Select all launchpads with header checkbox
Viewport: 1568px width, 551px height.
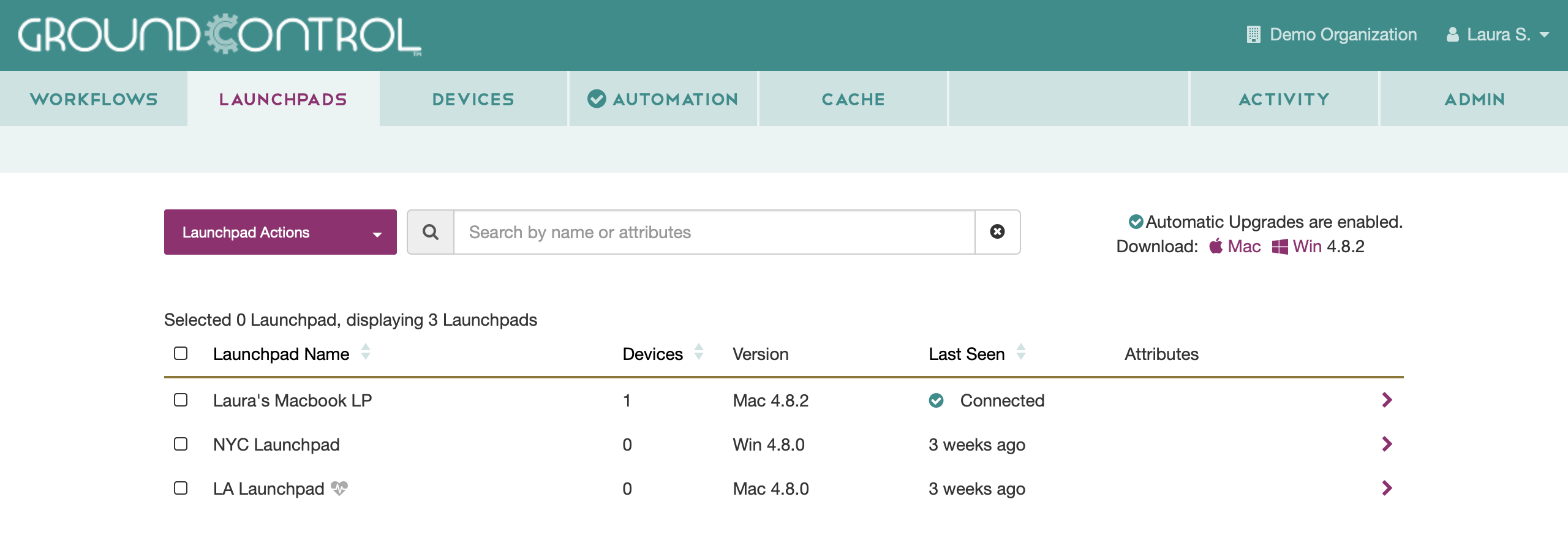point(181,353)
